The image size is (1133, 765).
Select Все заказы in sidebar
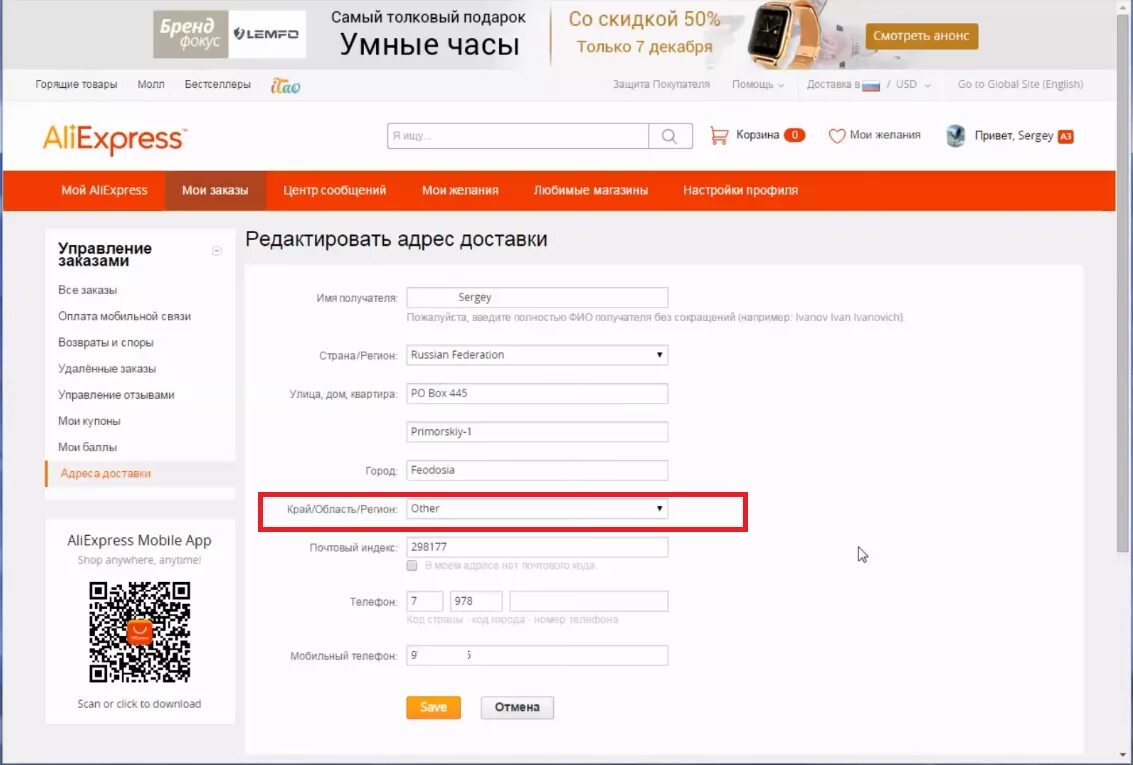pos(87,290)
